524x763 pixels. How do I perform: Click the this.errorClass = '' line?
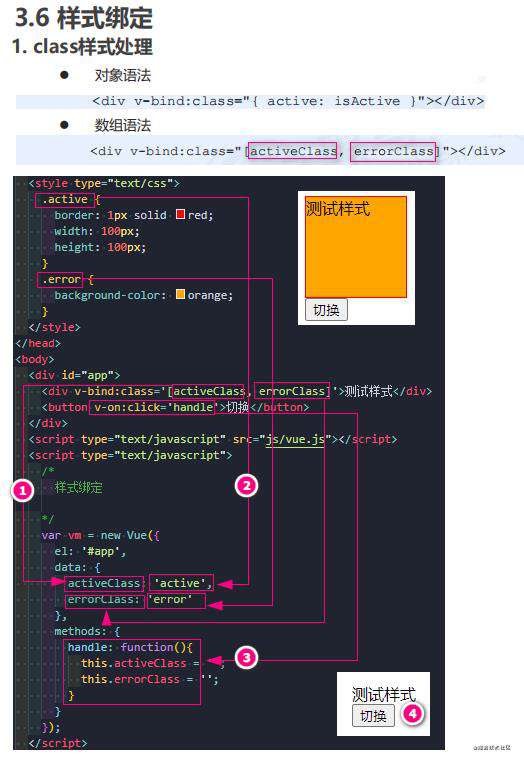[x=150, y=679]
